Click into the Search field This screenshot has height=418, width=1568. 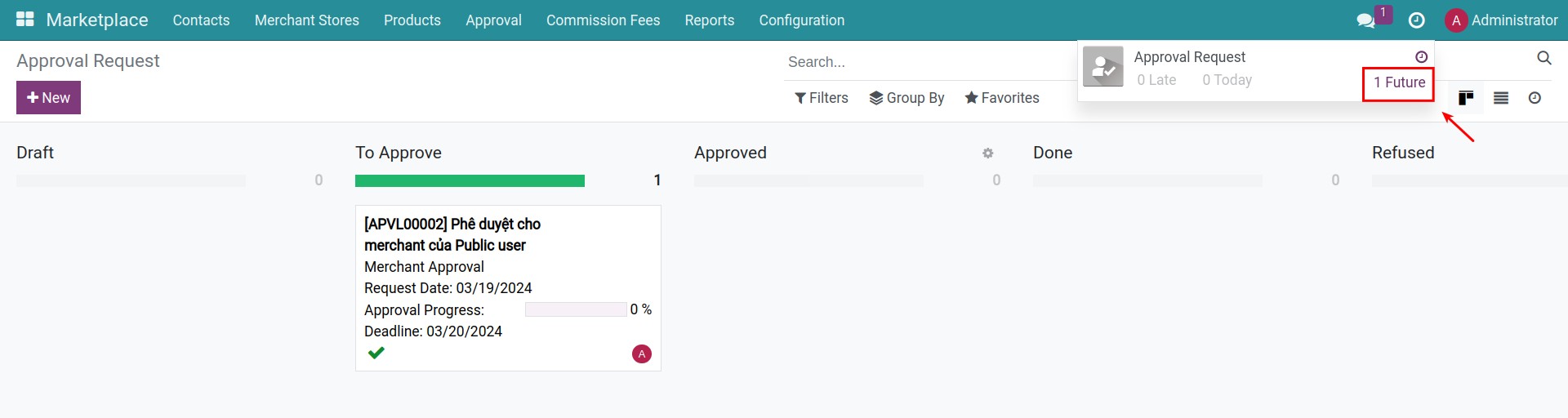pos(929,62)
